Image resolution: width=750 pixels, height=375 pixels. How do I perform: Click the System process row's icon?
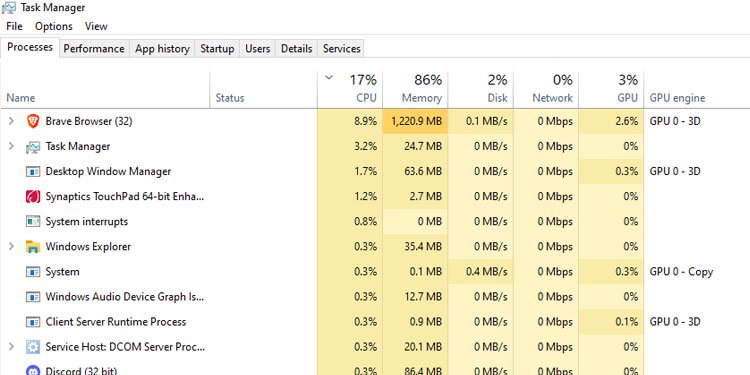[x=33, y=272]
